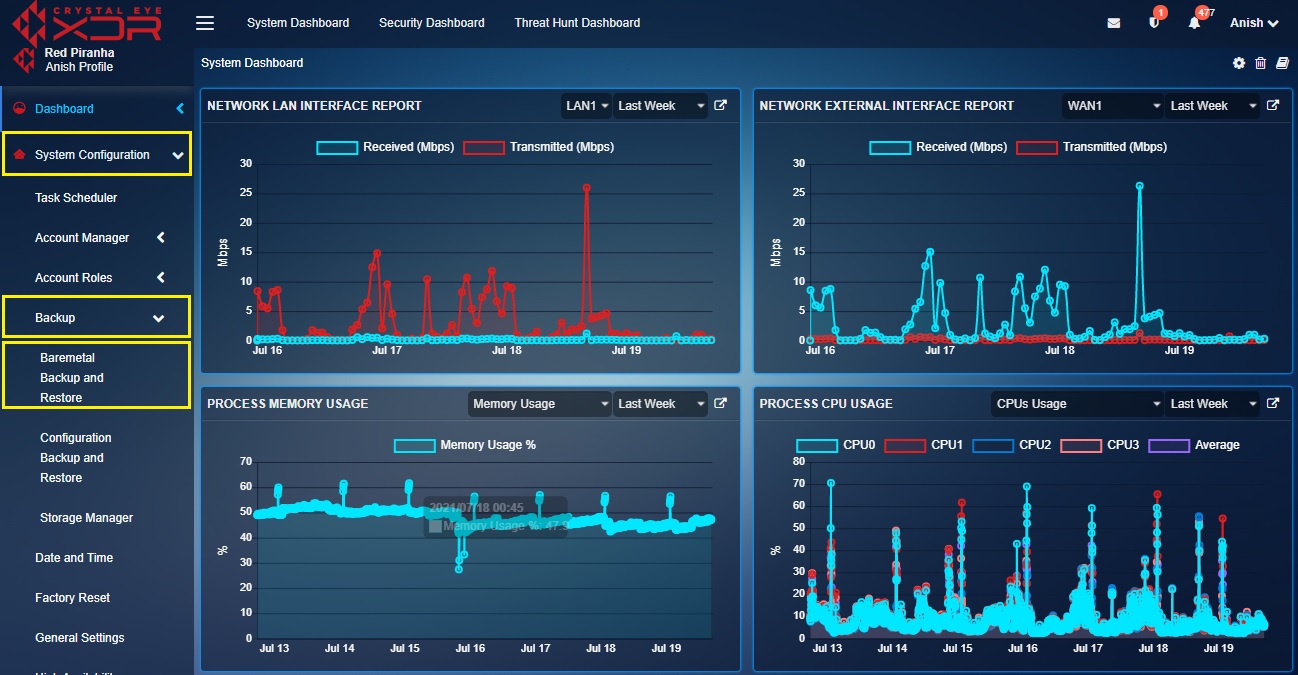
Task: Click the Backup menu label
Action: [55, 318]
